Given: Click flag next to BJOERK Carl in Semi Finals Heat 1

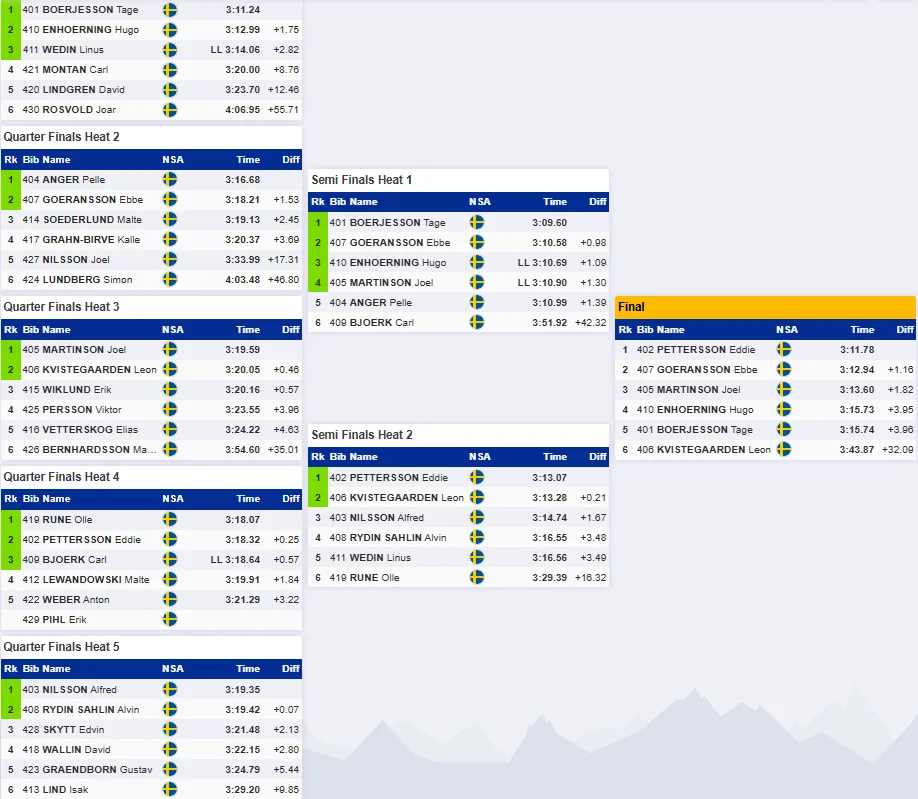Looking at the screenshot, I should (477, 323).
